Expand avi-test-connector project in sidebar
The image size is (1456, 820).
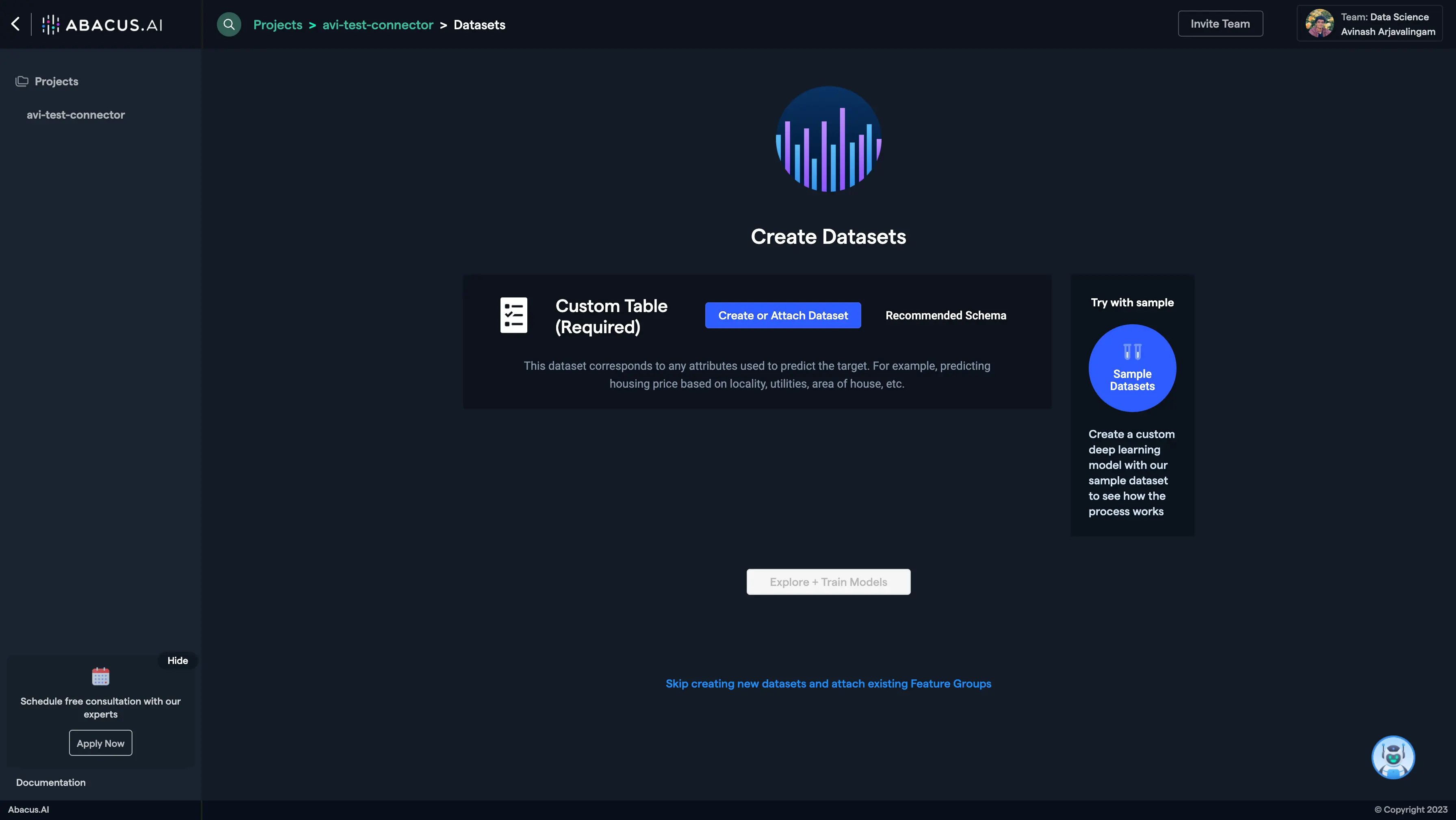coord(75,114)
